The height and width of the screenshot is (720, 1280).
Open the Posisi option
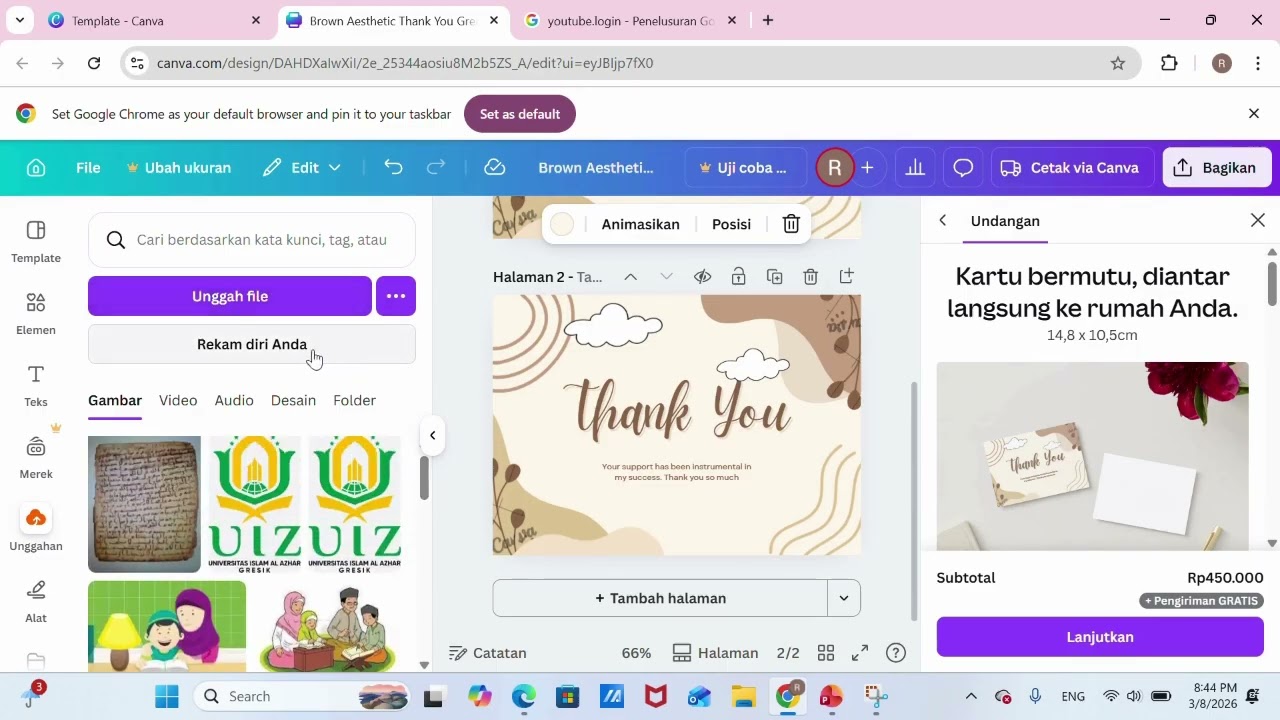click(731, 224)
